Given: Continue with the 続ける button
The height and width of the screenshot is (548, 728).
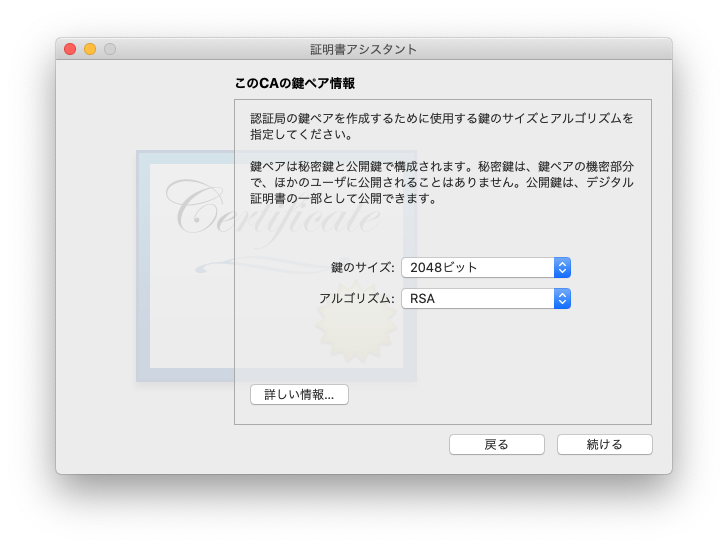Looking at the screenshot, I should click(604, 444).
